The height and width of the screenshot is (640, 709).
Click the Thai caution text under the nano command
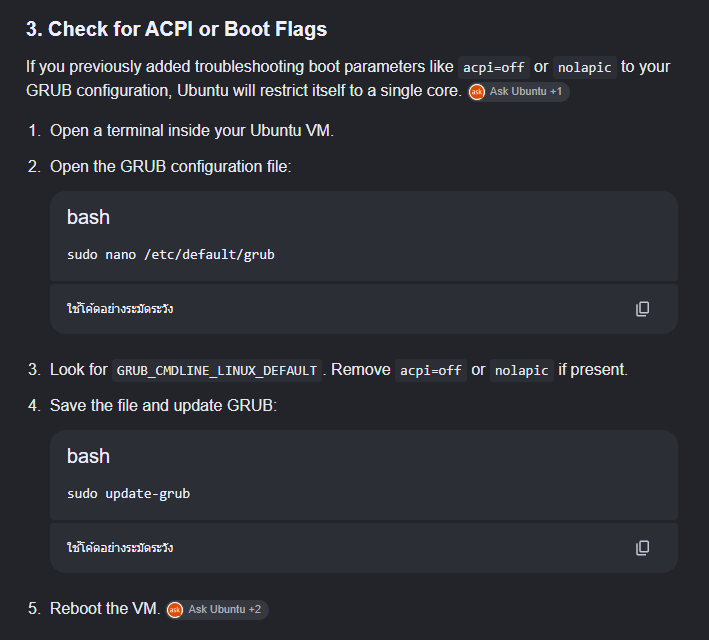click(120, 309)
